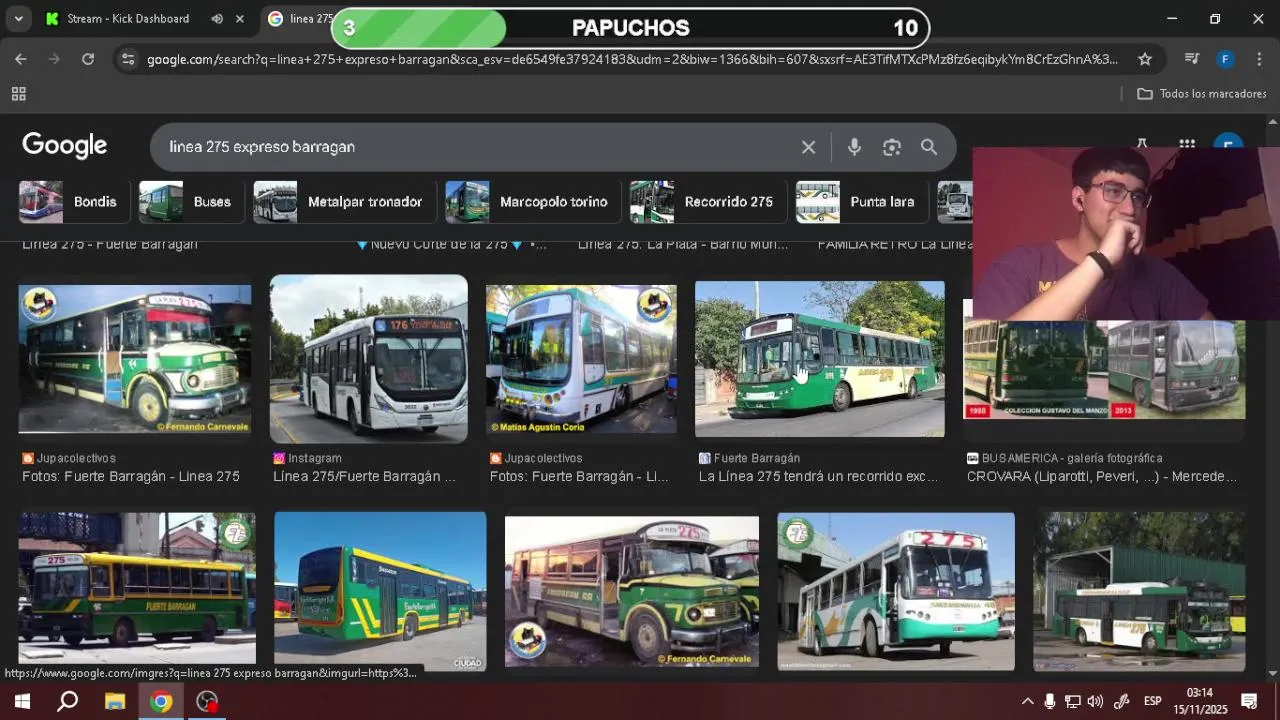Open Línea 275/Fuerte Barragán Instagram link
Screen dimensions: 1280x720
(364, 477)
